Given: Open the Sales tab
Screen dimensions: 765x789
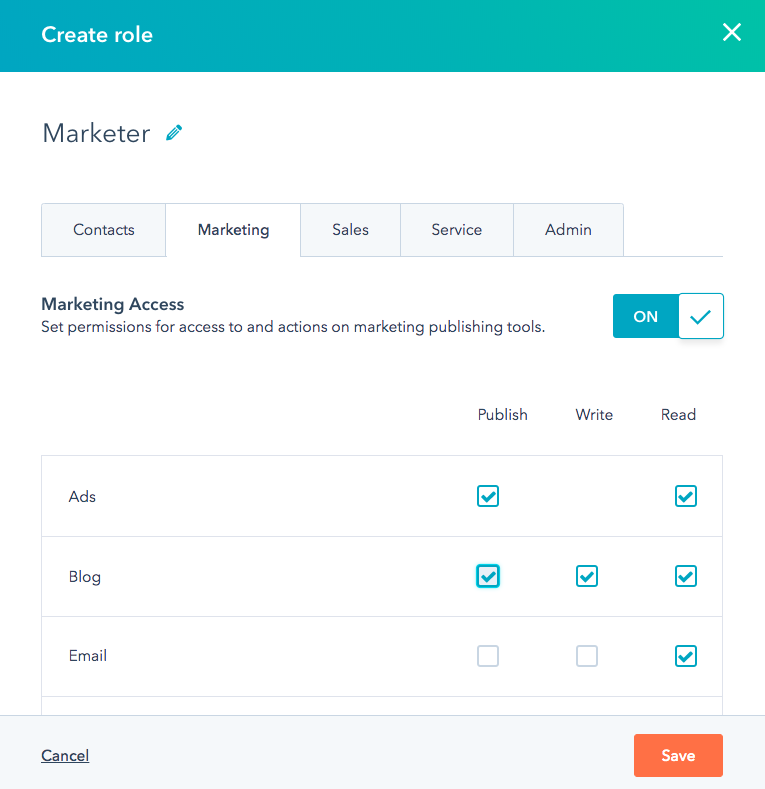Looking at the screenshot, I should (350, 230).
